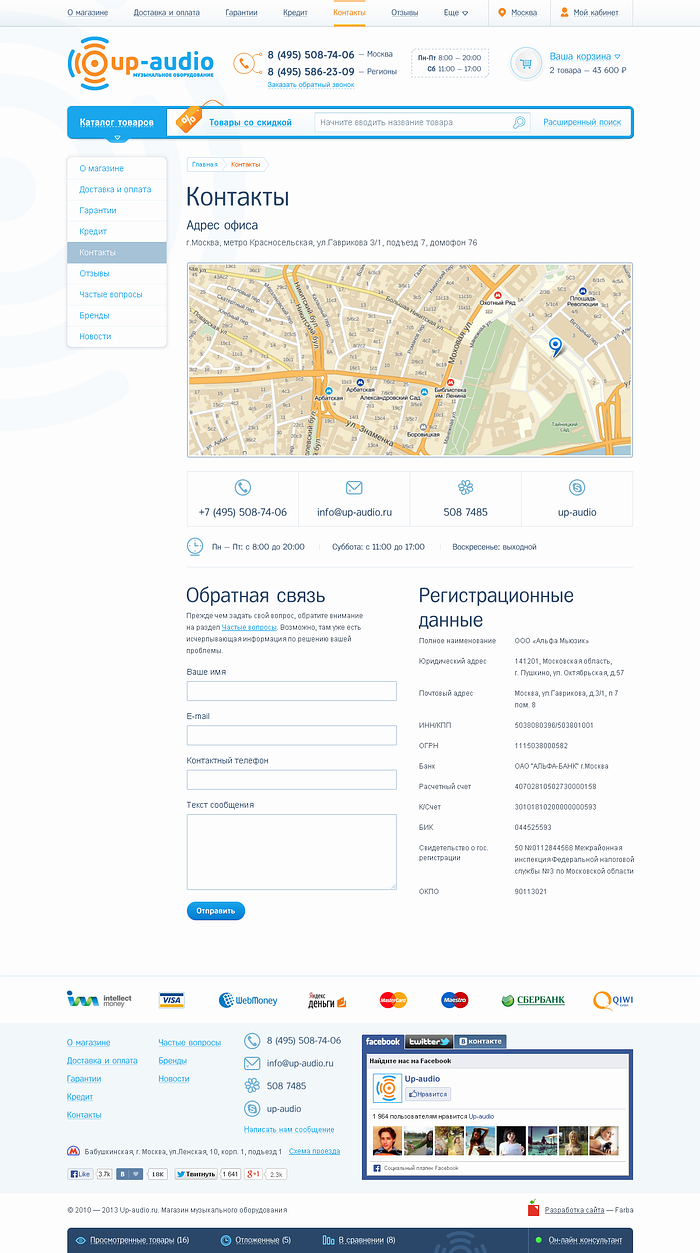
Task: Click Написать нам сообщение link
Action: [x=289, y=1129]
